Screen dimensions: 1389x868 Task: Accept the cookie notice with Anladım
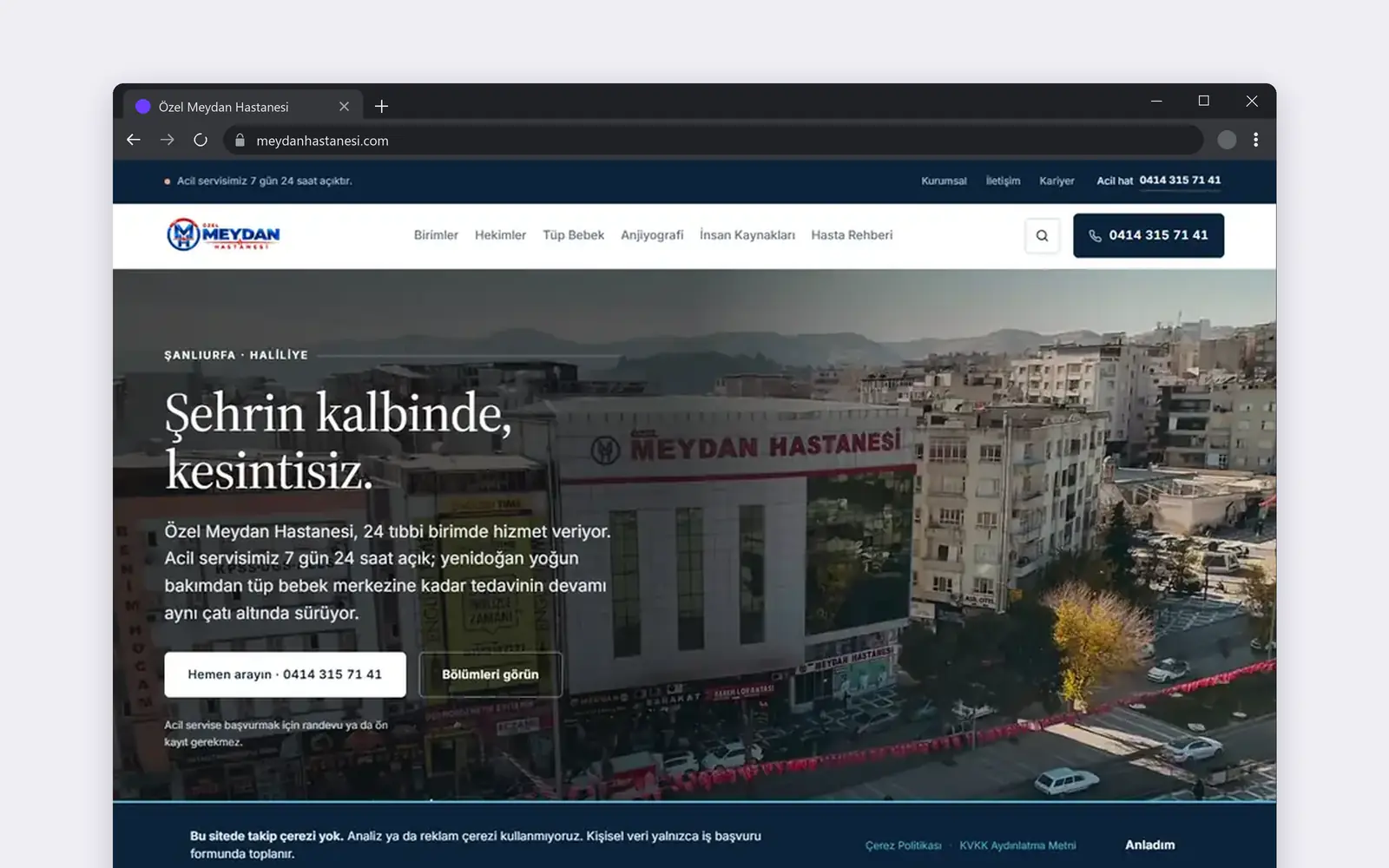click(x=1149, y=845)
